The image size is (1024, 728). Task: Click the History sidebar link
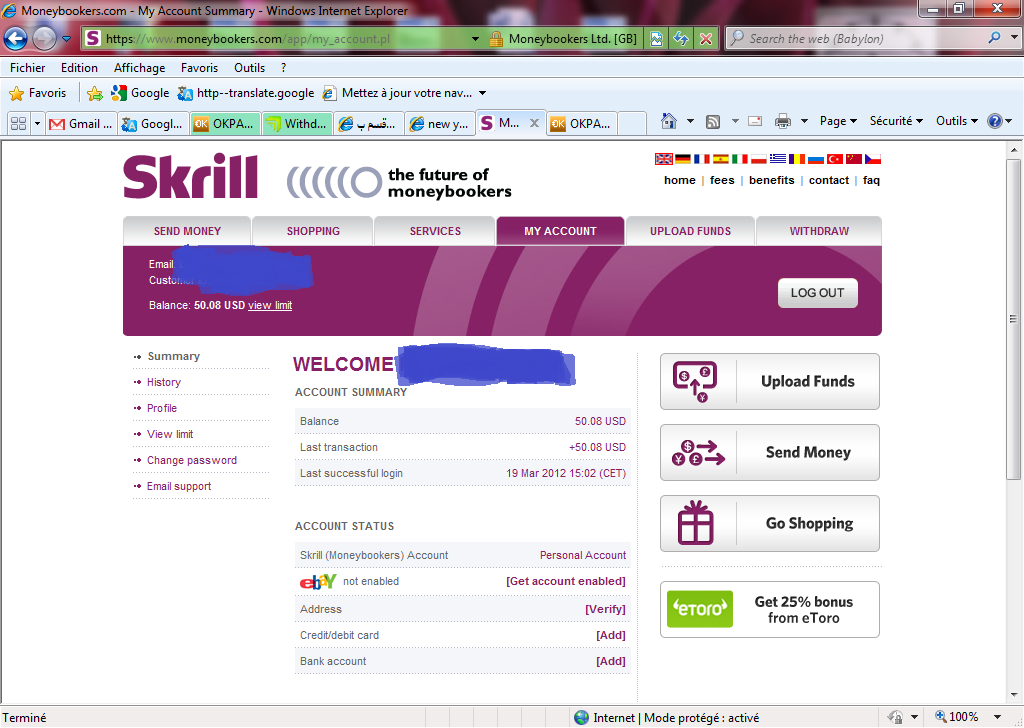coord(164,382)
